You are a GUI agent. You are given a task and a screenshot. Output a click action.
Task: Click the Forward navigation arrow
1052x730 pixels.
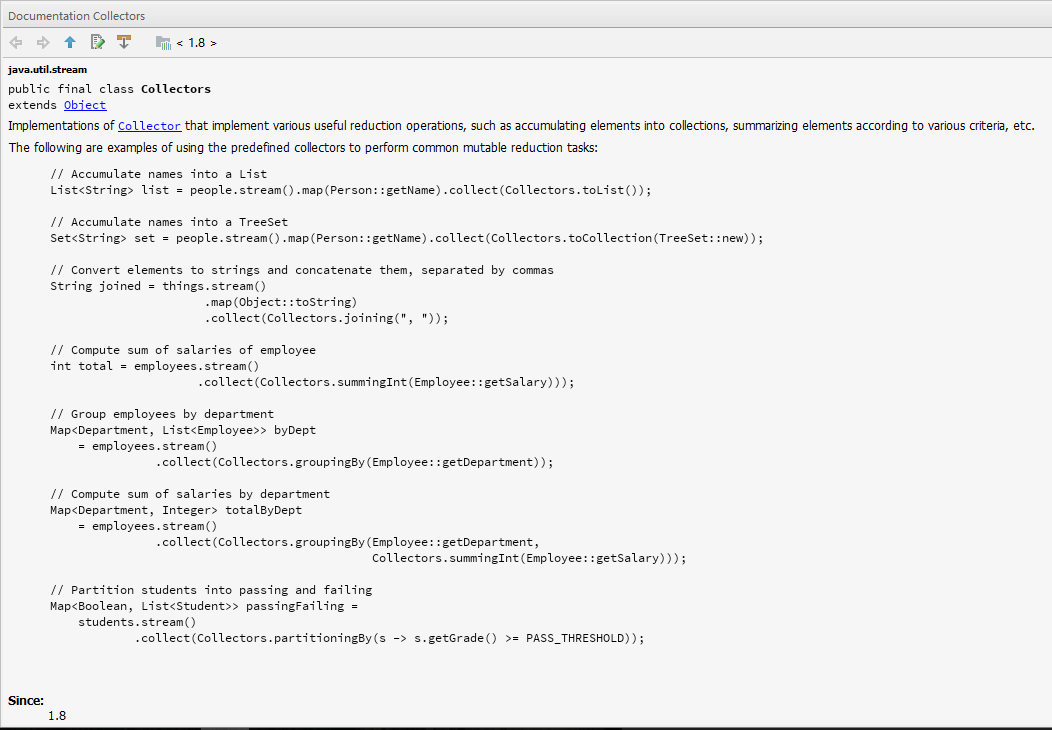tap(43, 42)
